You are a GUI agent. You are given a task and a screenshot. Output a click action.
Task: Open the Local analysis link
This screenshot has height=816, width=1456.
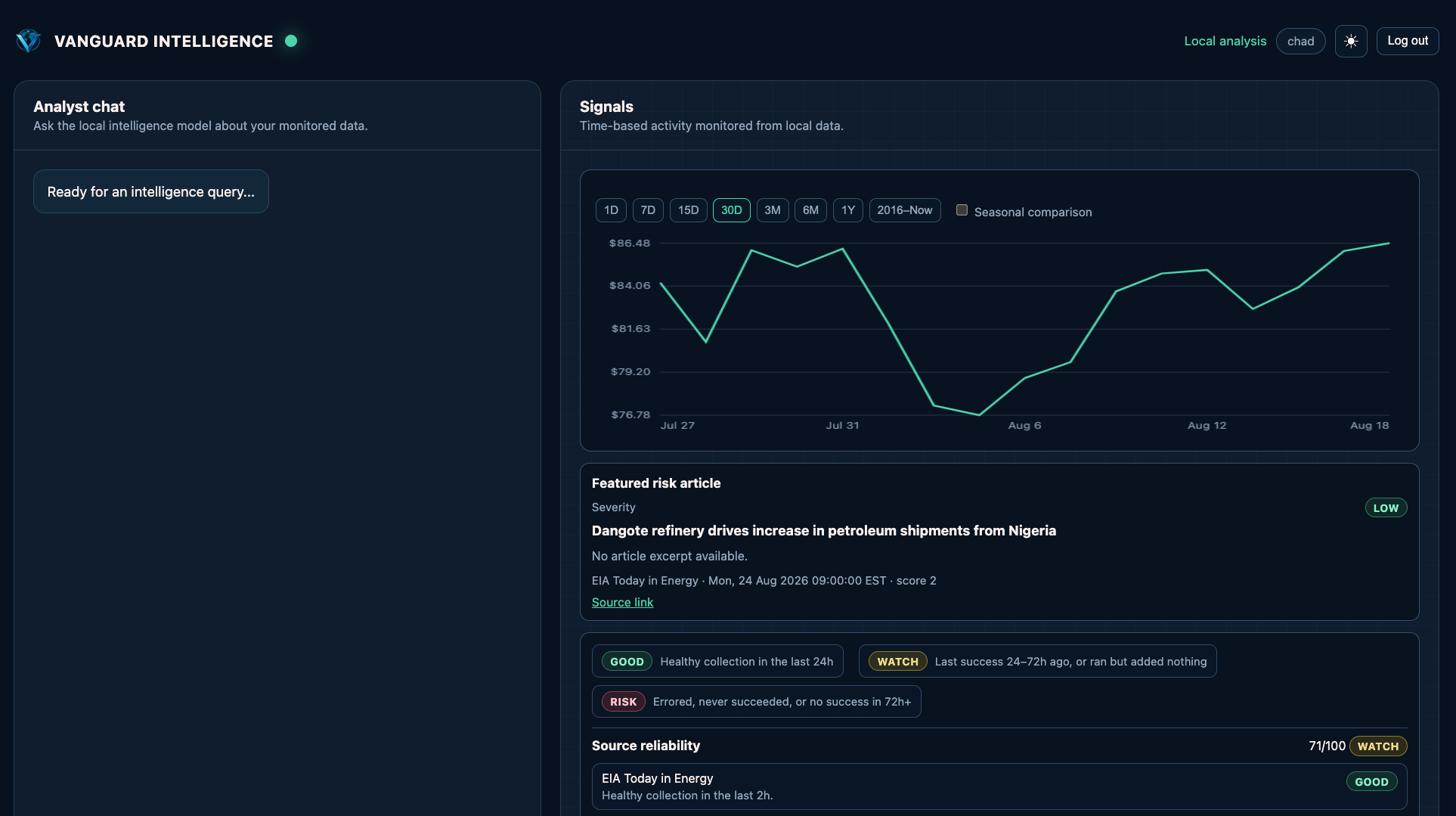tap(1225, 41)
